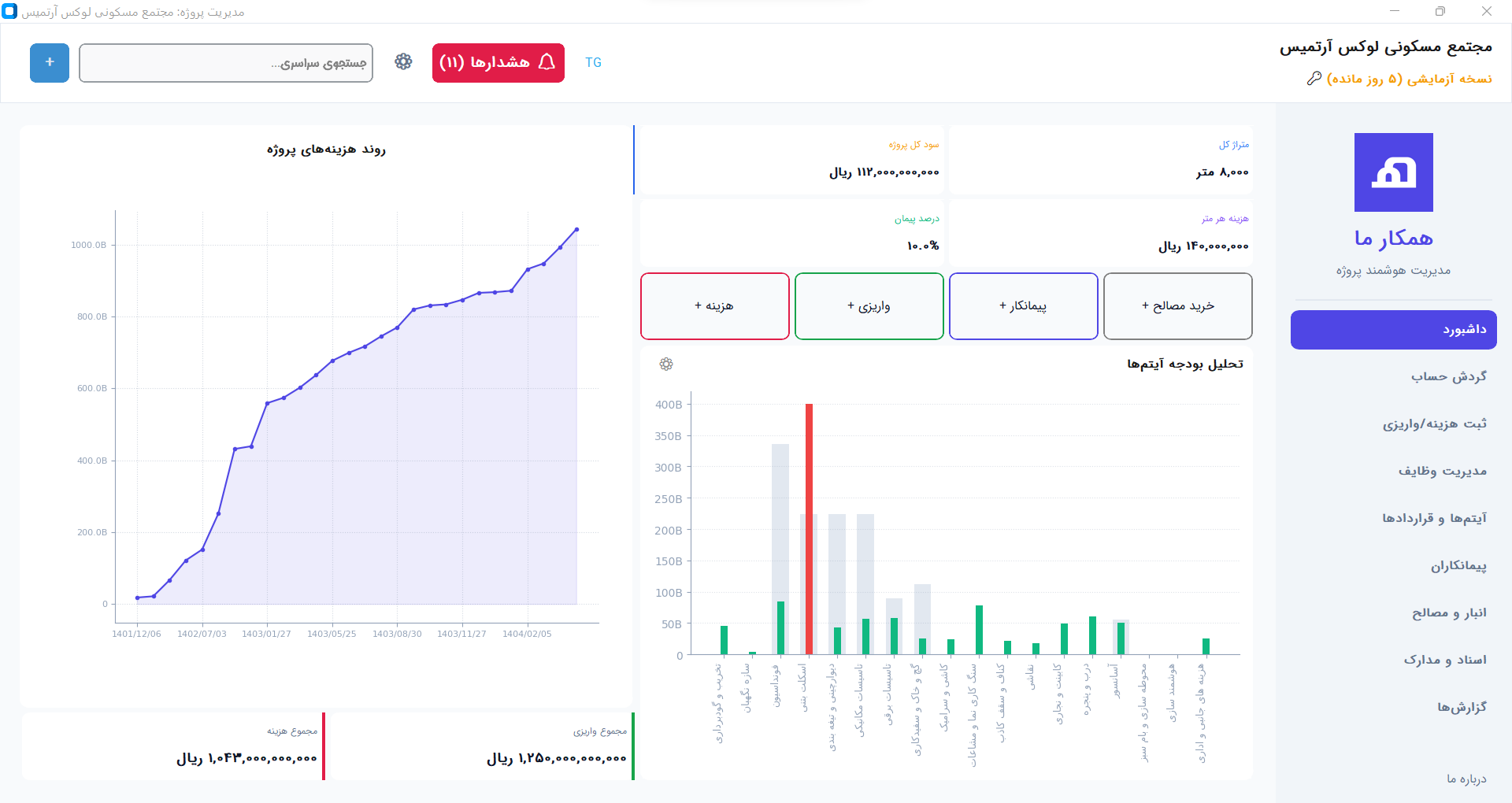Go to ثبت هزینه/واریزی menu item
The height and width of the screenshot is (803, 1512).
1434,424
